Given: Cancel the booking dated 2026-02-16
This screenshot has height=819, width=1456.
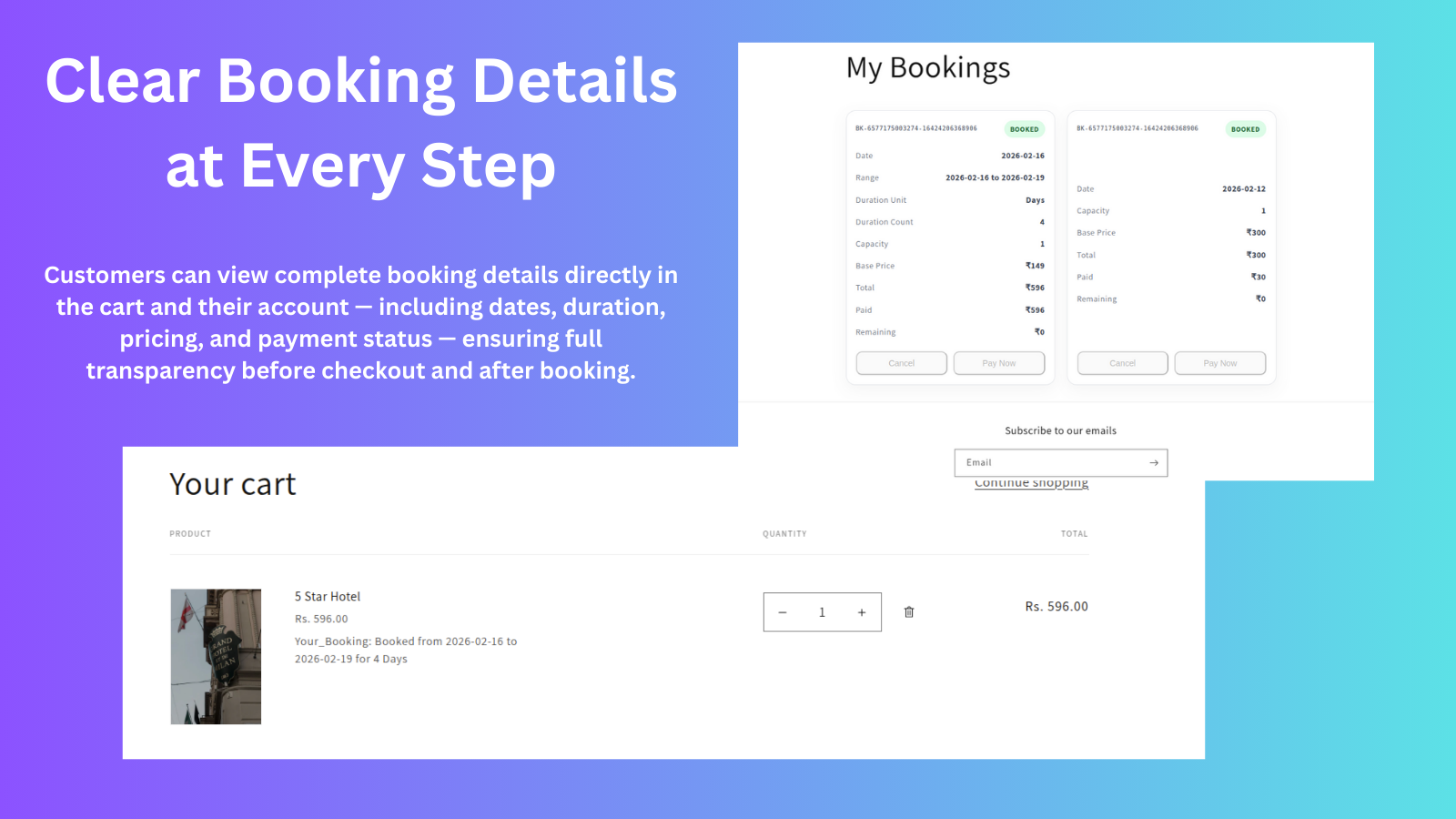Looking at the screenshot, I should (x=900, y=362).
